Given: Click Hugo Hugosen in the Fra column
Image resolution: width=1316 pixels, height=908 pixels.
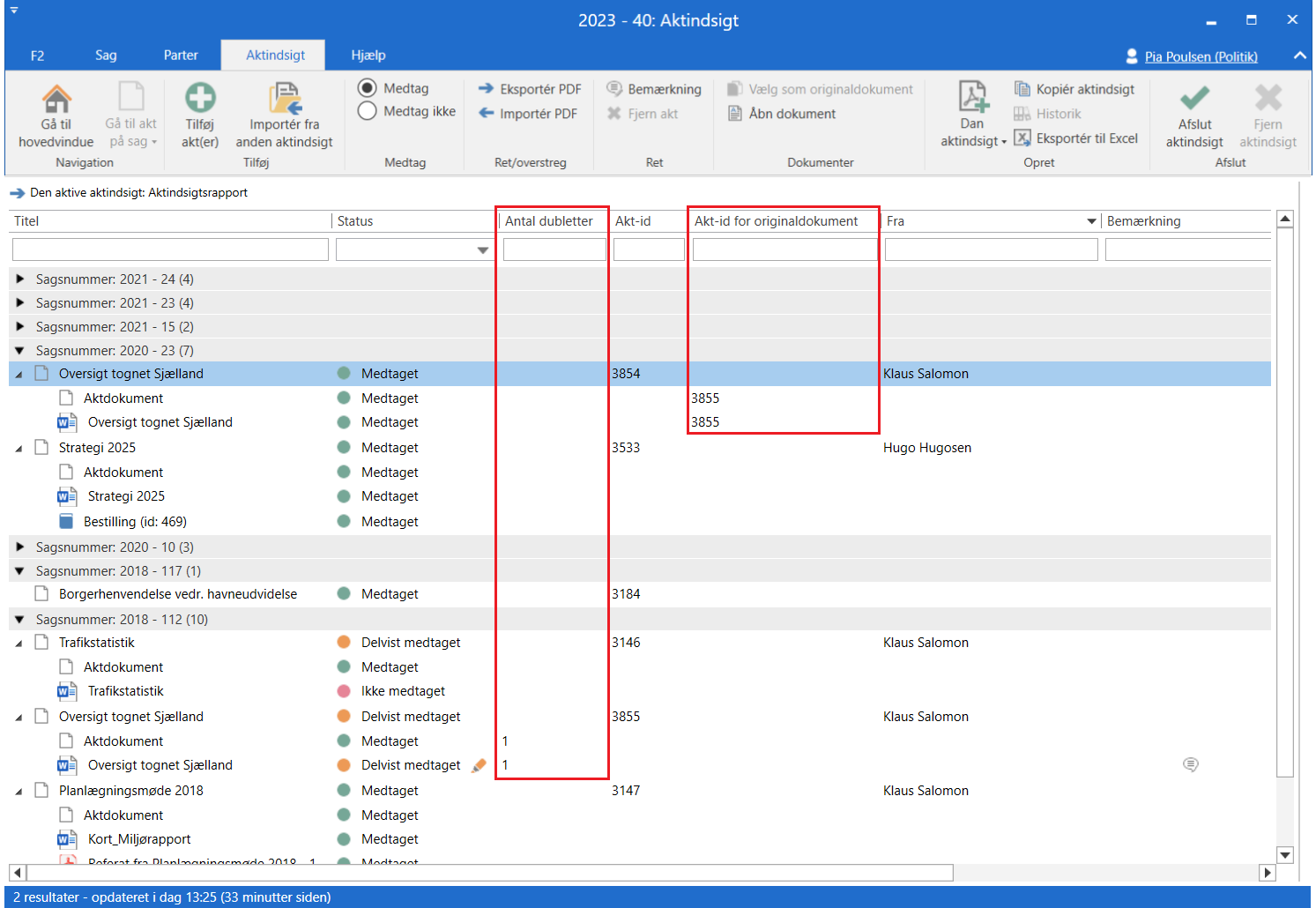Looking at the screenshot, I should pyautogui.click(x=927, y=448).
